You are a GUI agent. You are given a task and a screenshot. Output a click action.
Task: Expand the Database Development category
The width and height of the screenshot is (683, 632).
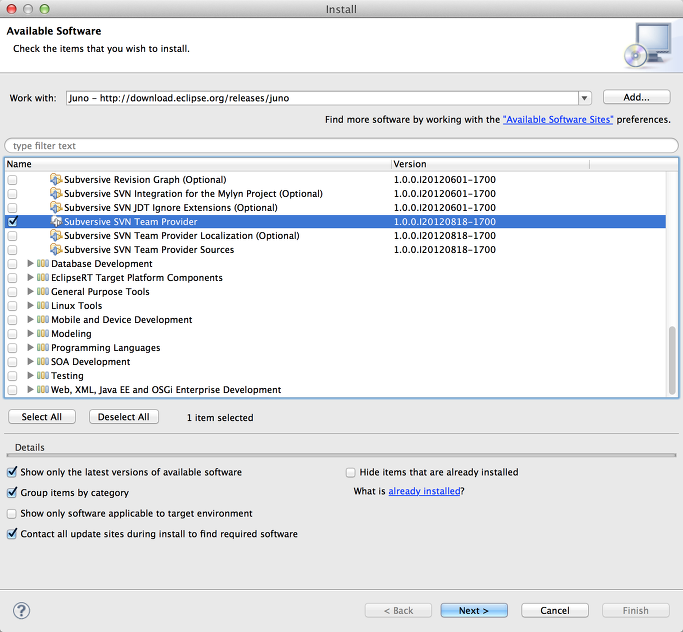pos(30,263)
